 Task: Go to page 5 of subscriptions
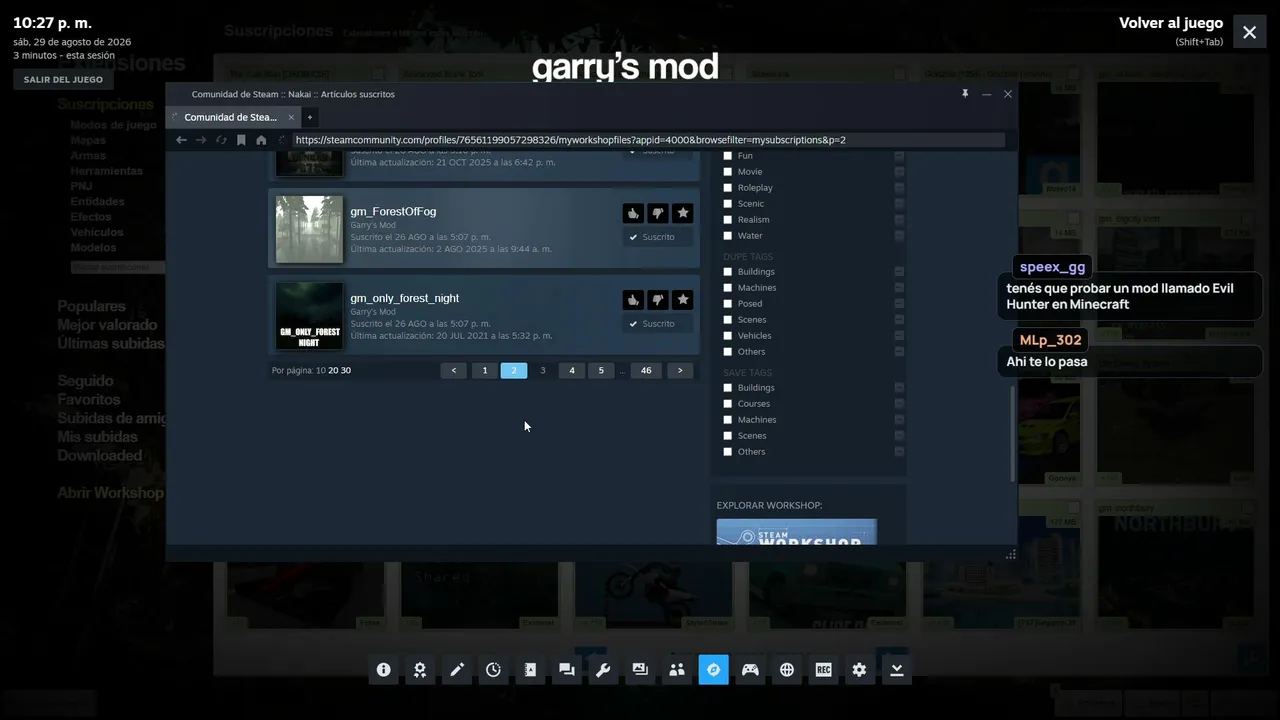click(601, 370)
